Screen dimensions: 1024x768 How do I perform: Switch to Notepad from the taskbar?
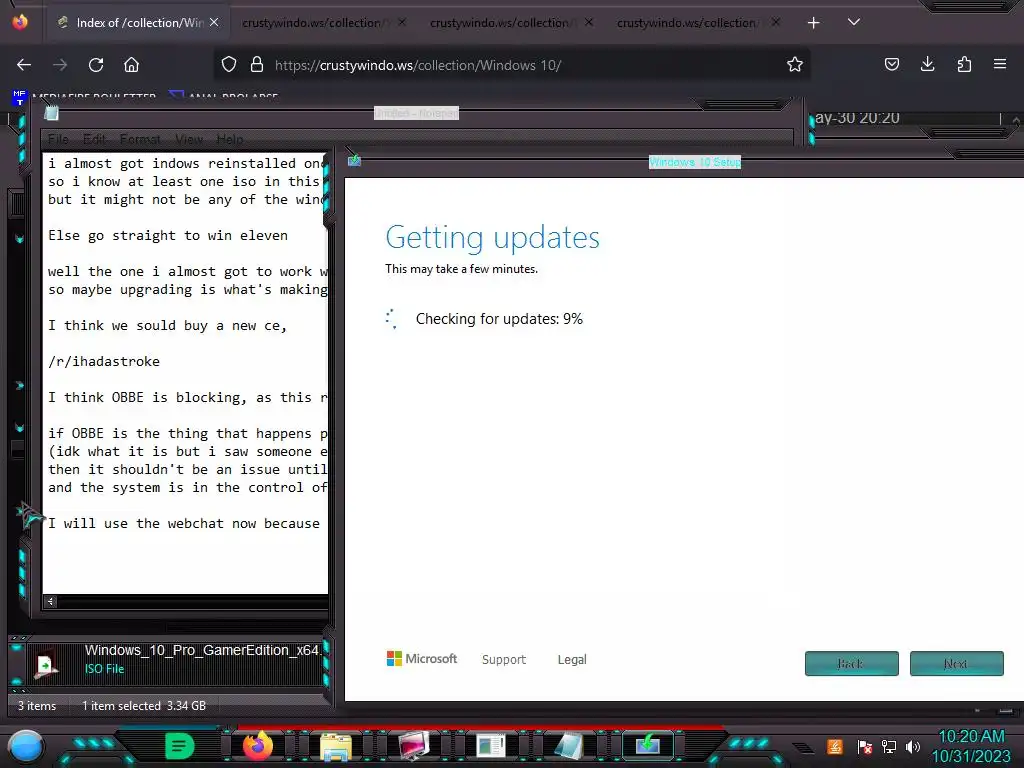568,746
